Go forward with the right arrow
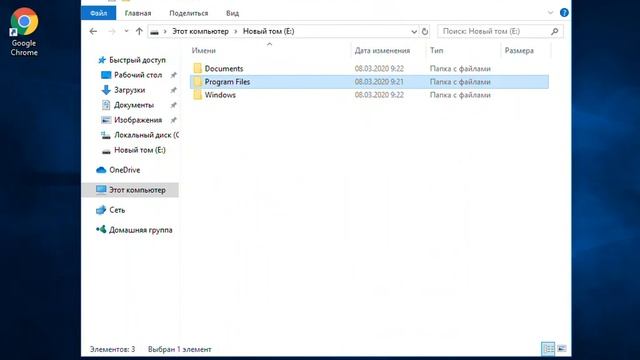This screenshot has height=360, width=640. pyautogui.click(x=111, y=31)
